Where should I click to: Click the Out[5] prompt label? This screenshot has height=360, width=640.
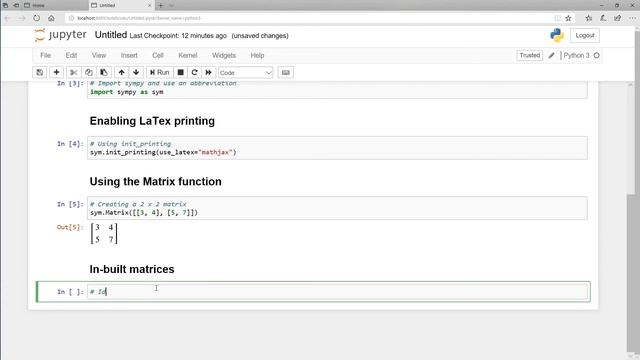[70, 227]
